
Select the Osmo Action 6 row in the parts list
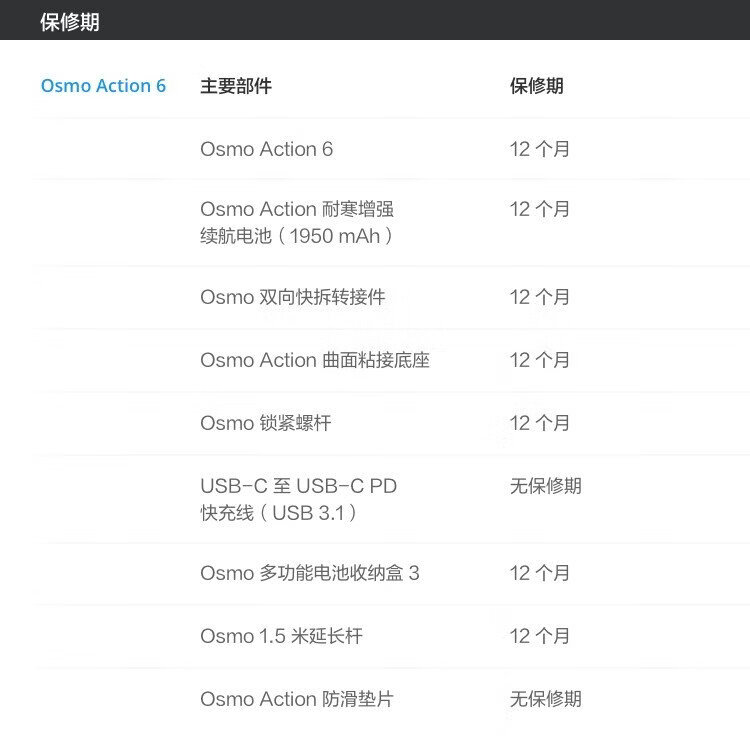tap(266, 149)
